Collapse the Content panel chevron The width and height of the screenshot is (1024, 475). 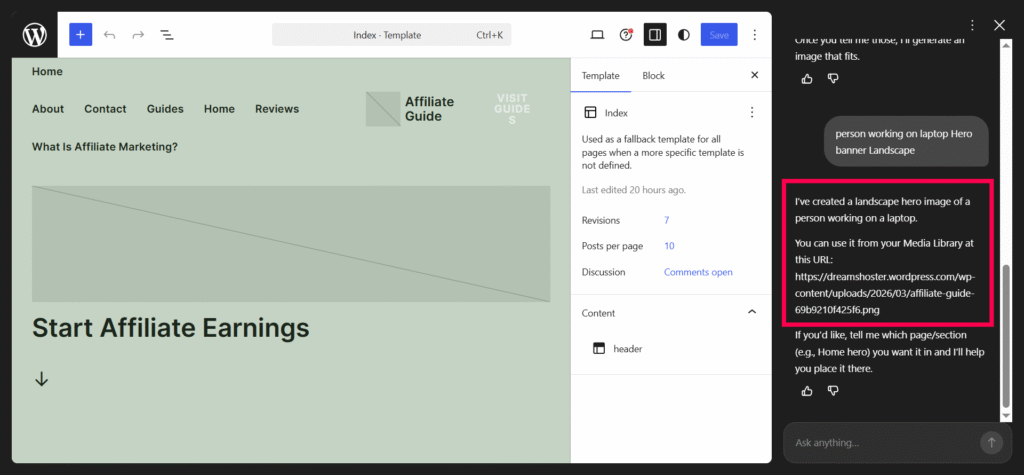click(x=752, y=313)
